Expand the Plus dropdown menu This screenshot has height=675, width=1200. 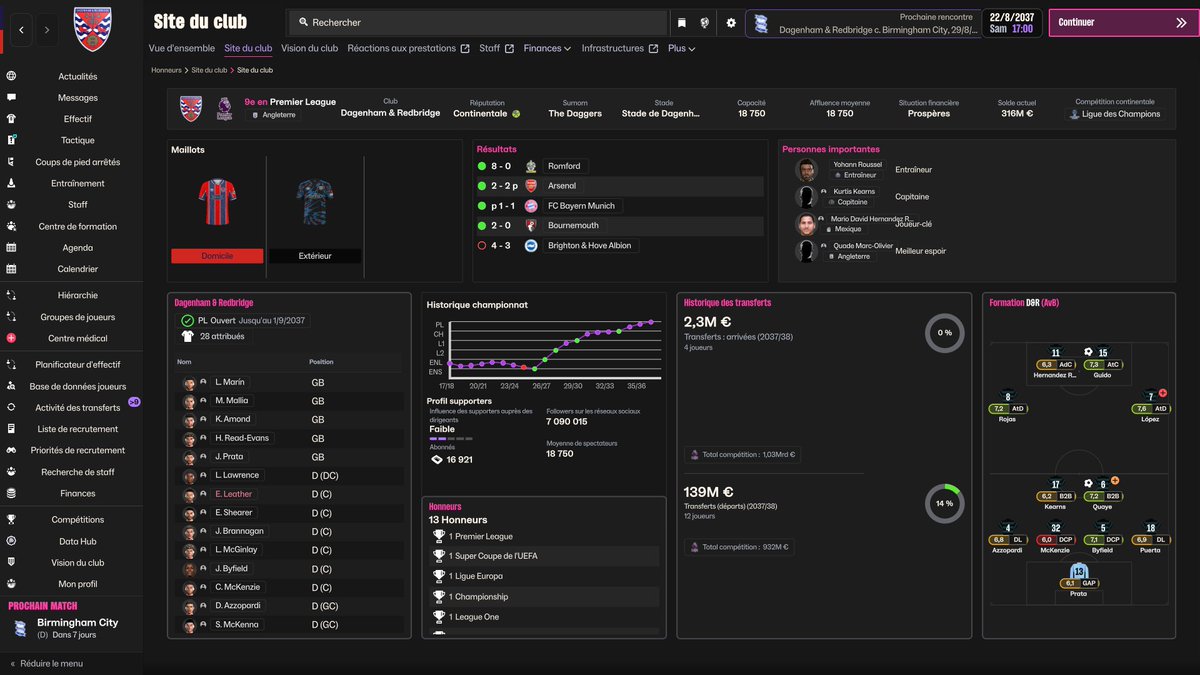tap(681, 48)
